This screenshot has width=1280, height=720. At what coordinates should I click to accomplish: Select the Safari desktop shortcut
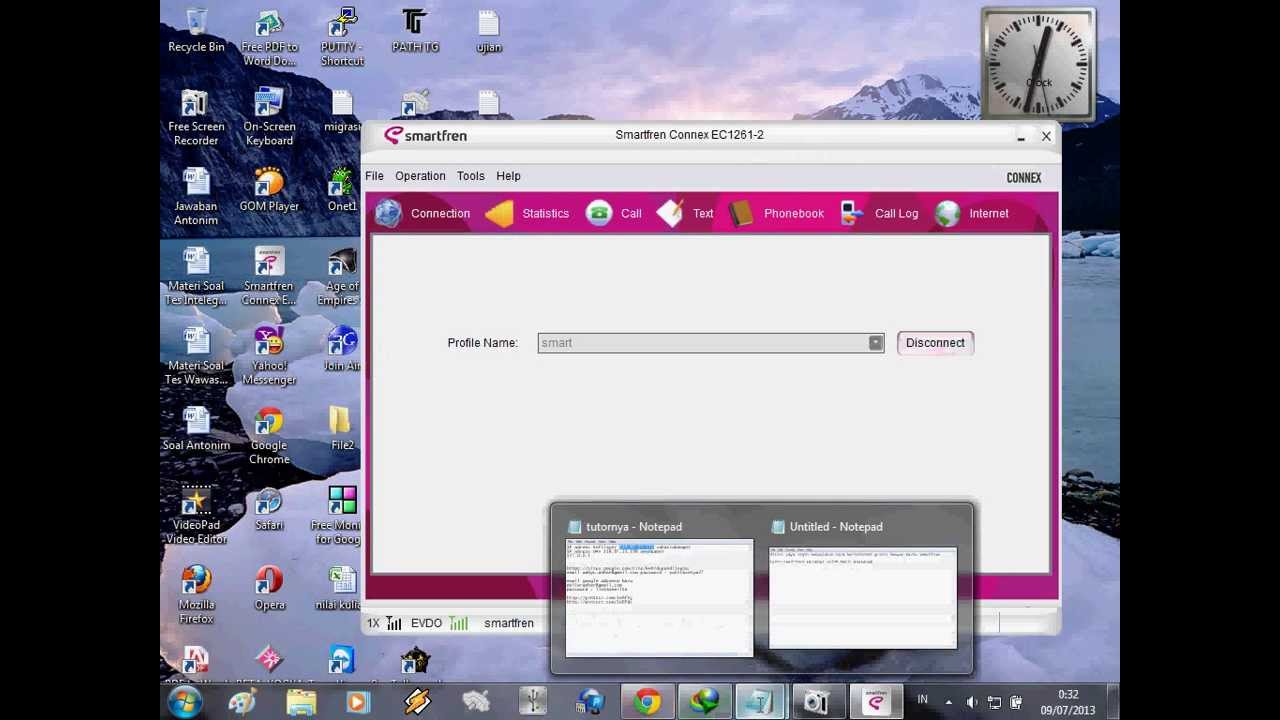click(x=269, y=510)
